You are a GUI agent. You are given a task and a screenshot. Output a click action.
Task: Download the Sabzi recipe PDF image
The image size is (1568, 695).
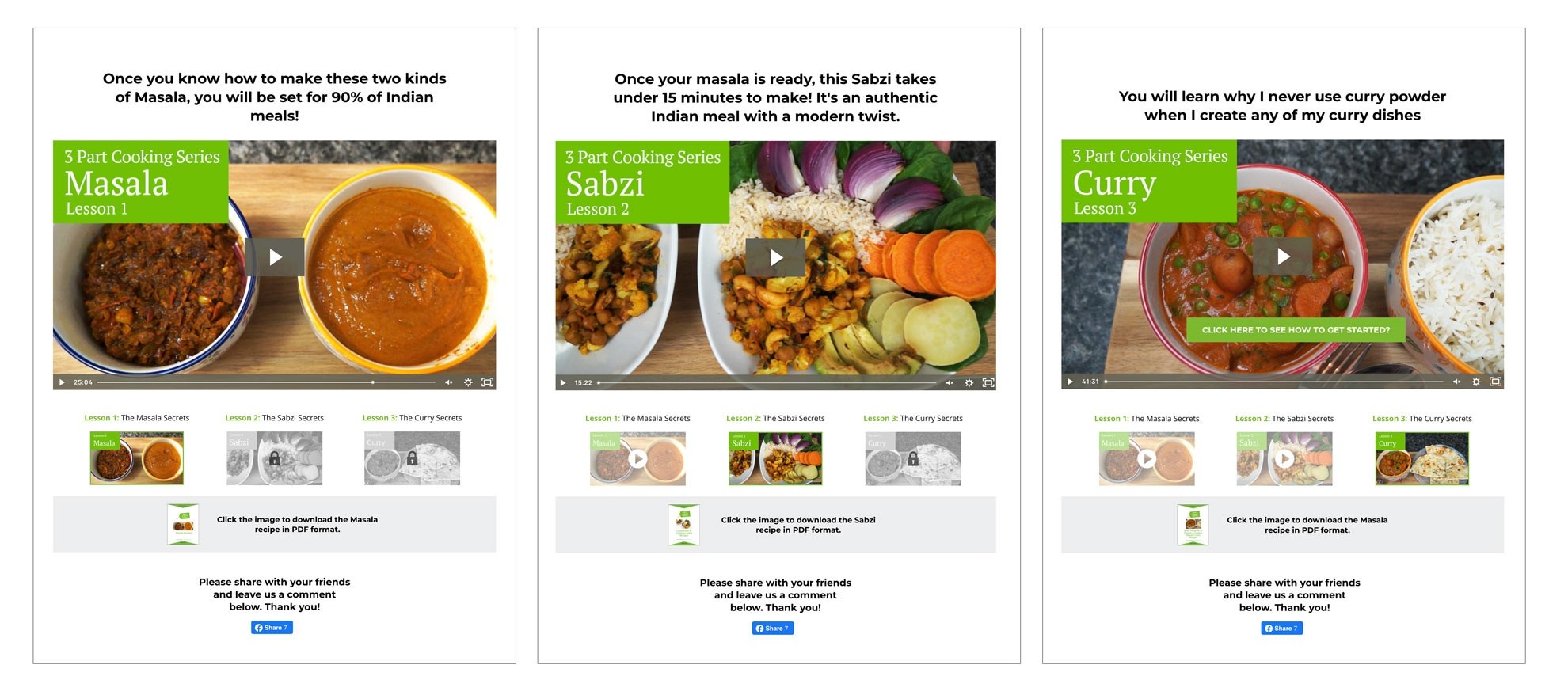683,525
